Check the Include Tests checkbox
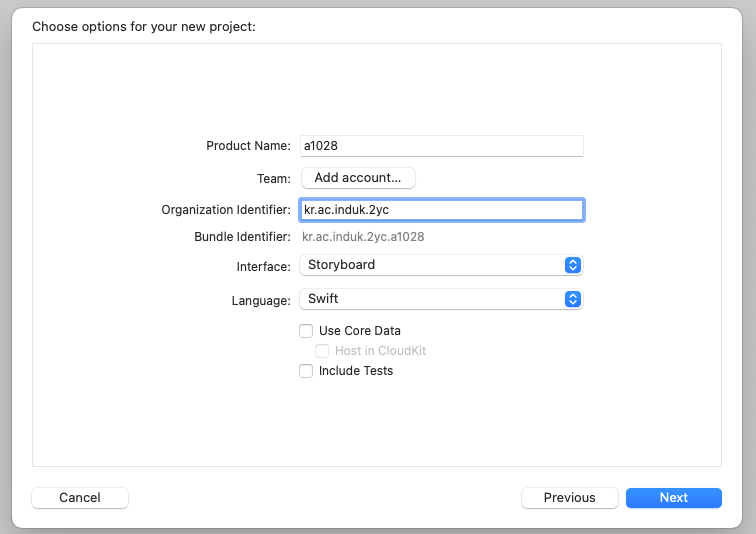Viewport: 756px width, 534px height. (306, 371)
